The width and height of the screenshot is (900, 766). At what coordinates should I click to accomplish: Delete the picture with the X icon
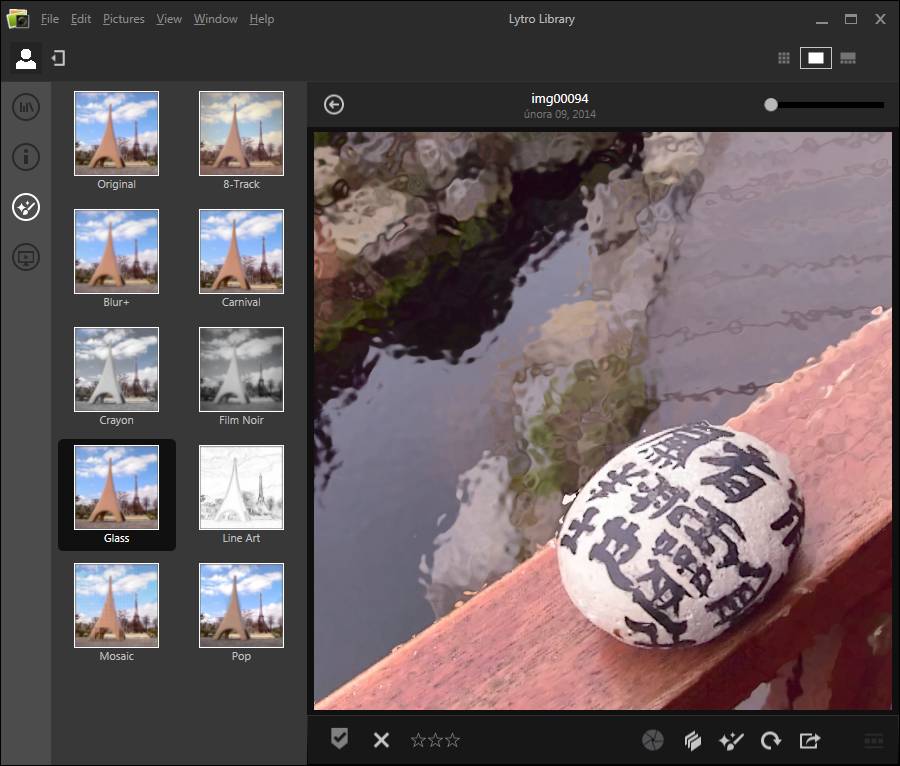click(381, 740)
